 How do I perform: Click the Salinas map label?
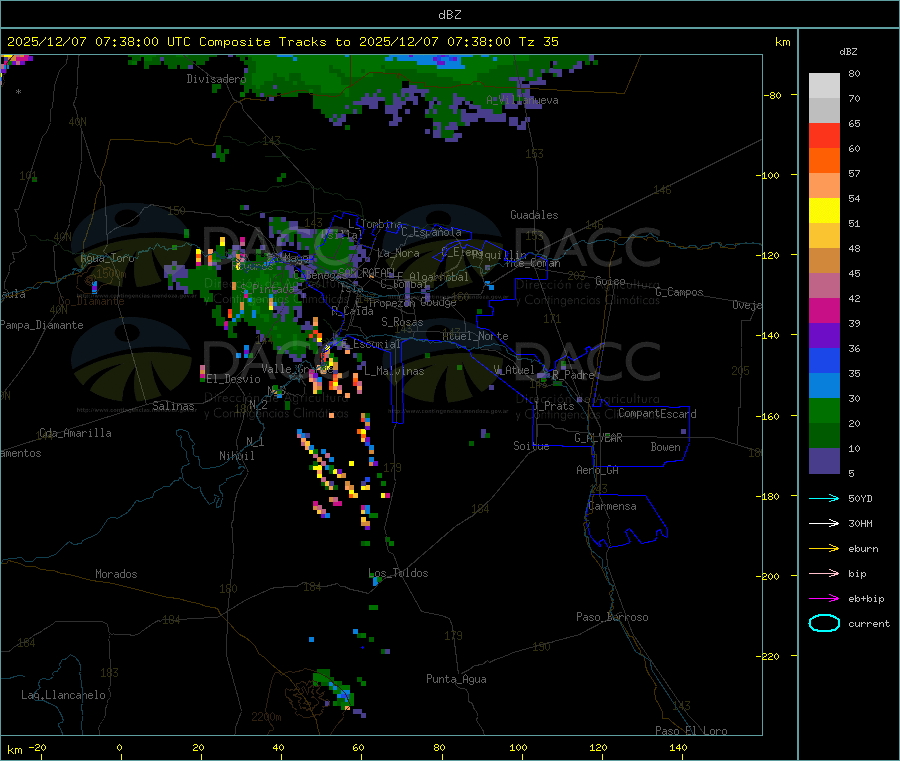173,406
